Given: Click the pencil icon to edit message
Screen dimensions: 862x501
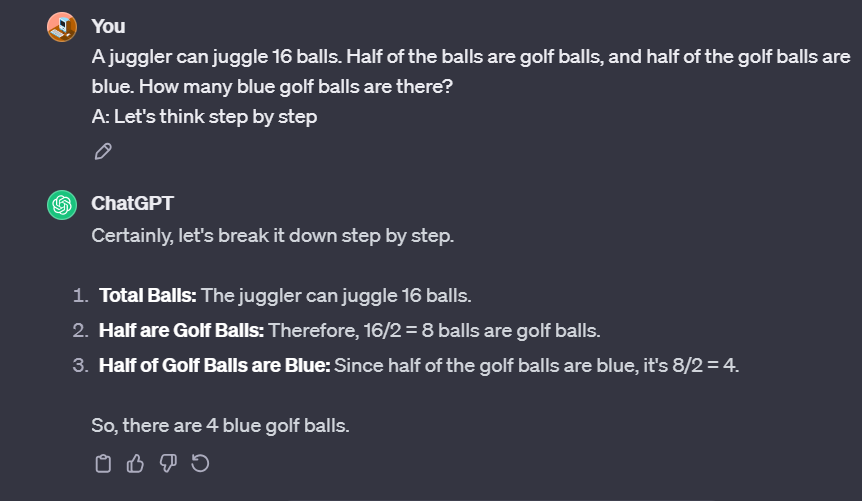Looking at the screenshot, I should pyautogui.click(x=103, y=151).
